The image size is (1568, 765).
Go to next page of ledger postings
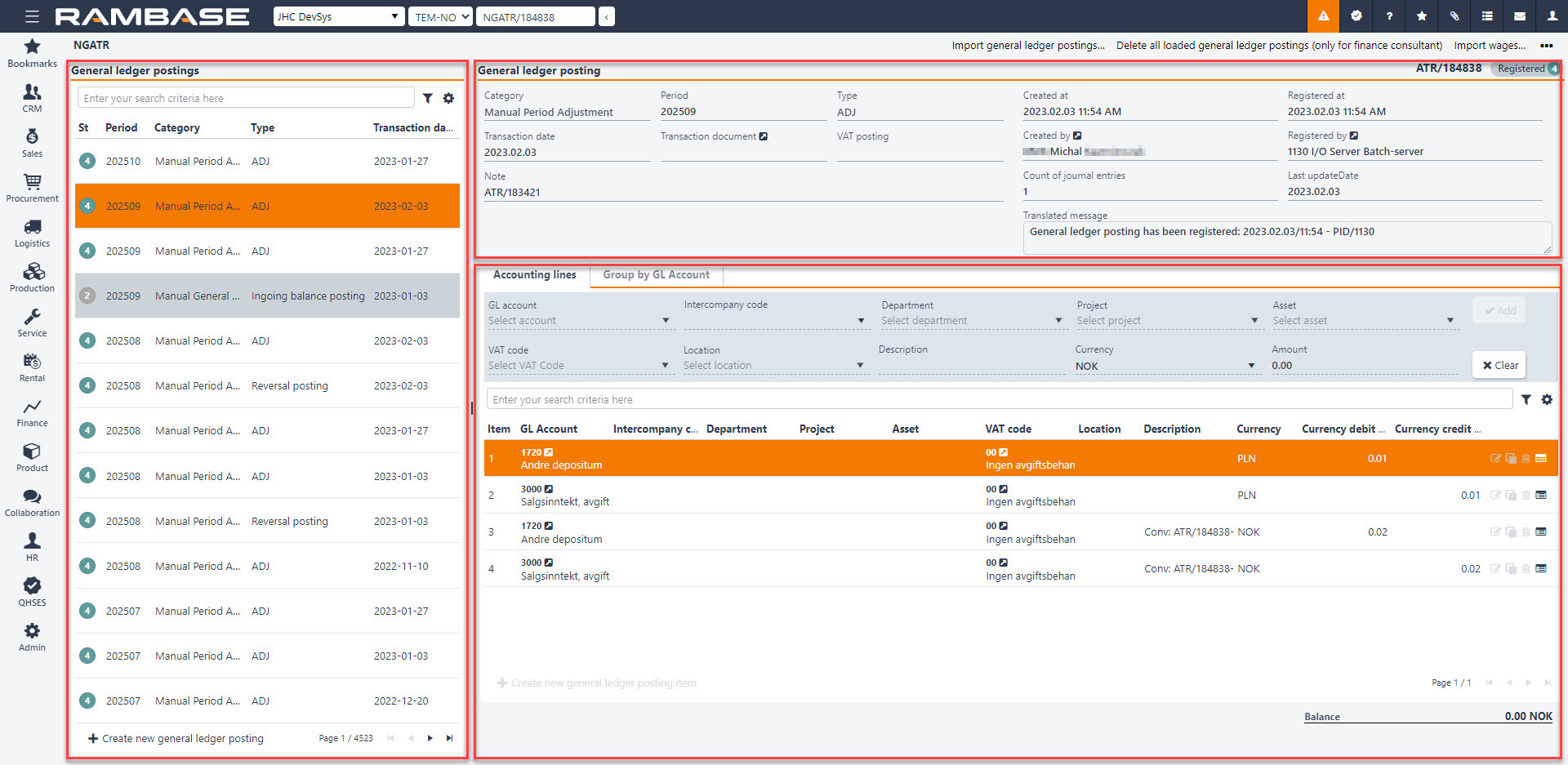[430, 738]
